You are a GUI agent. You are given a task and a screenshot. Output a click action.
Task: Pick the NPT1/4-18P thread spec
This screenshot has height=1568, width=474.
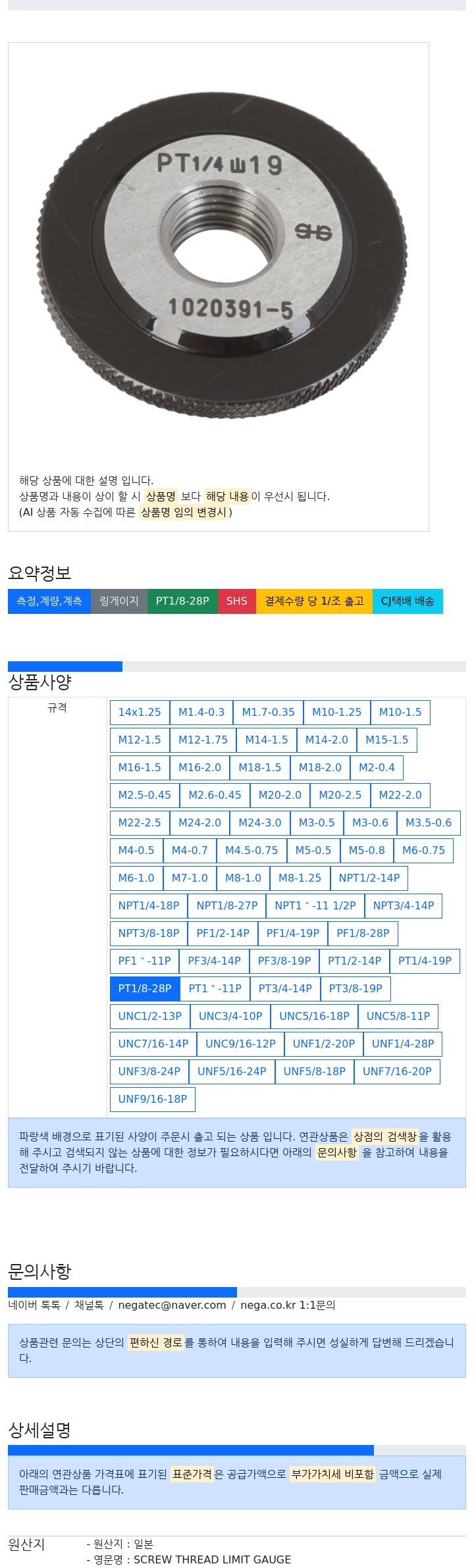[149, 905]
